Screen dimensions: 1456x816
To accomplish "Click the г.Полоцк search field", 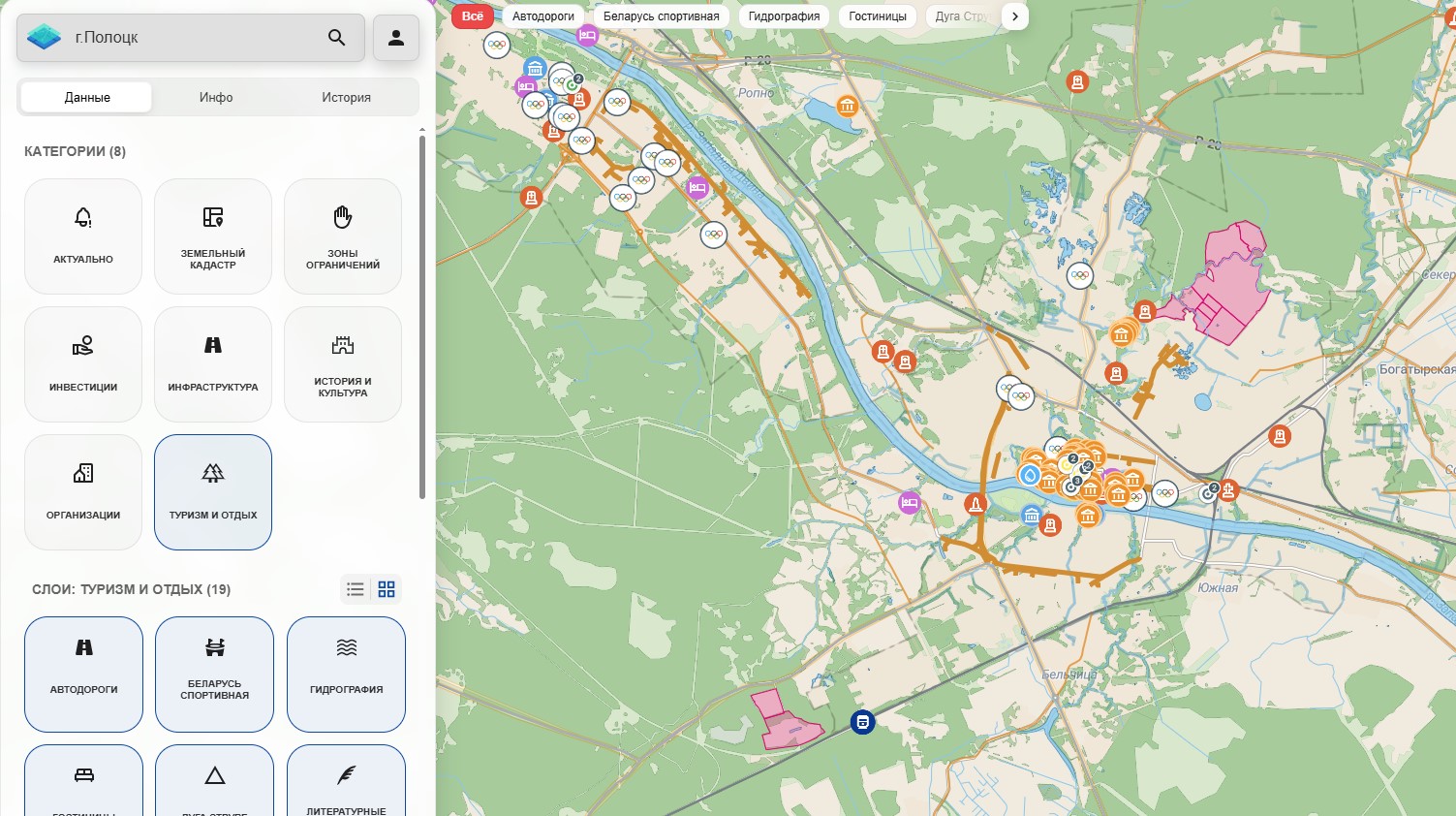I will tap(191, 38).
